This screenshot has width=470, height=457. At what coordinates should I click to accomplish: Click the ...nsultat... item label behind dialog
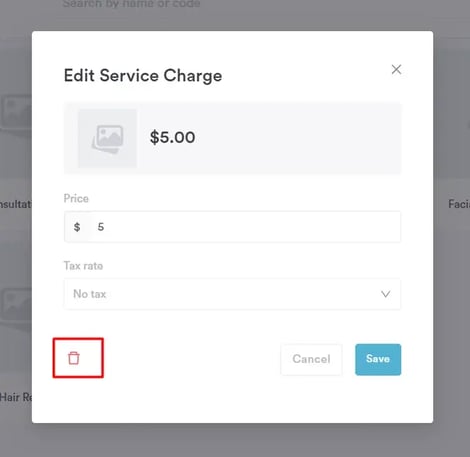tap(16, 204)
